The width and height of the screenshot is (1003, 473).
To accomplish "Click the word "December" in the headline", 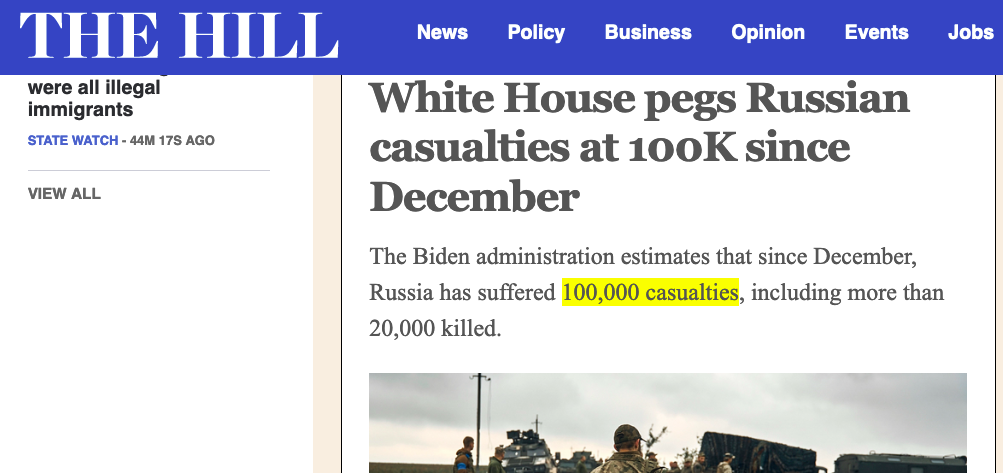I will point(474,197).
